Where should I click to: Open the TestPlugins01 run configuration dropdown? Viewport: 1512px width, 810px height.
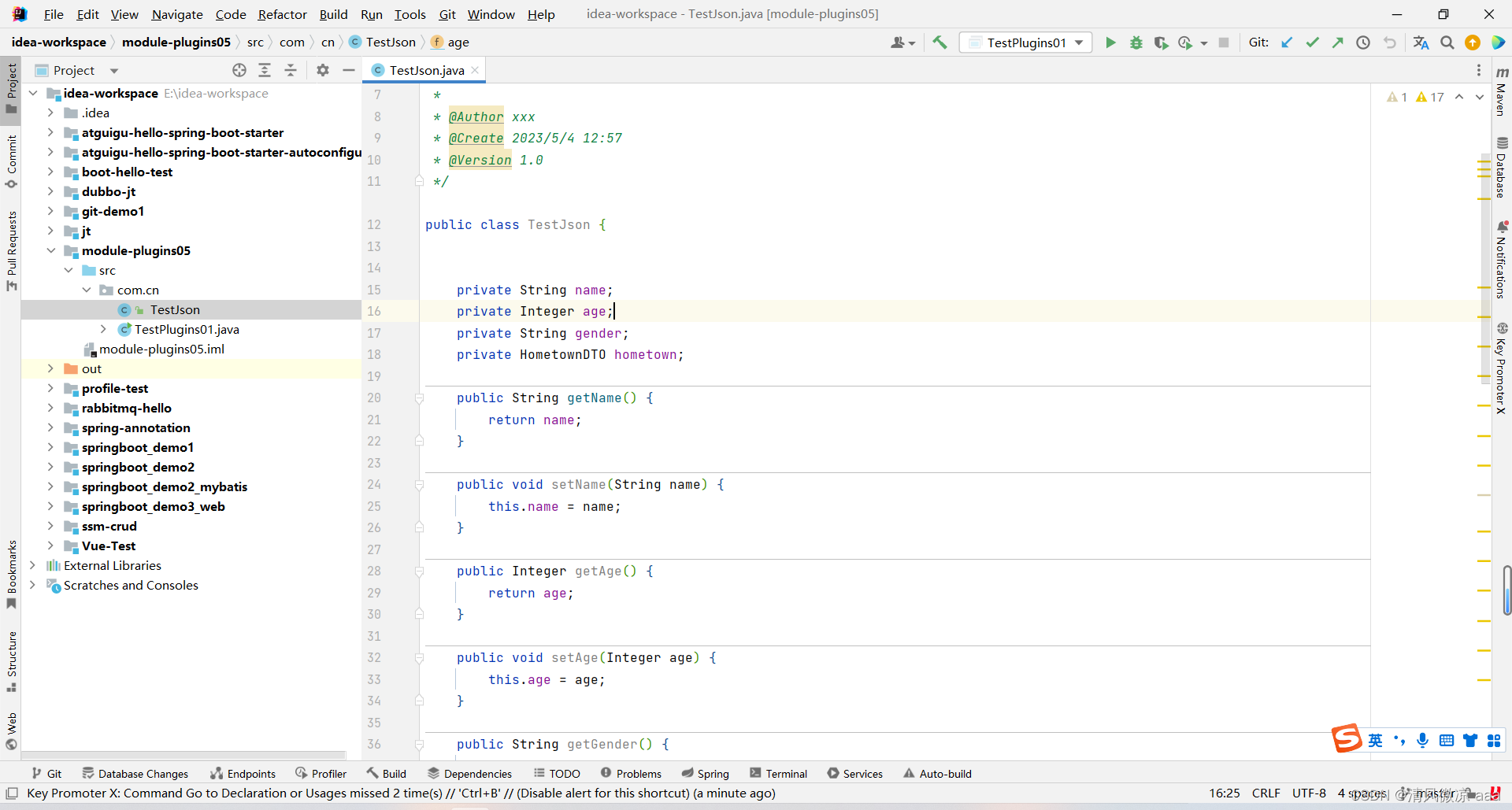tap(1026, 43)
